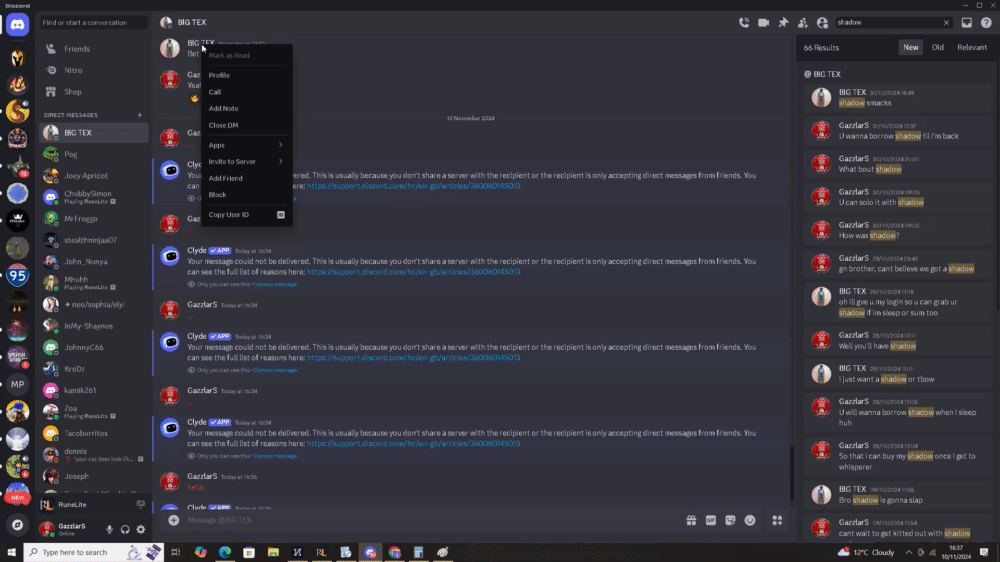
Task: Create a new DM with plus icon
Action: [140, 115]
